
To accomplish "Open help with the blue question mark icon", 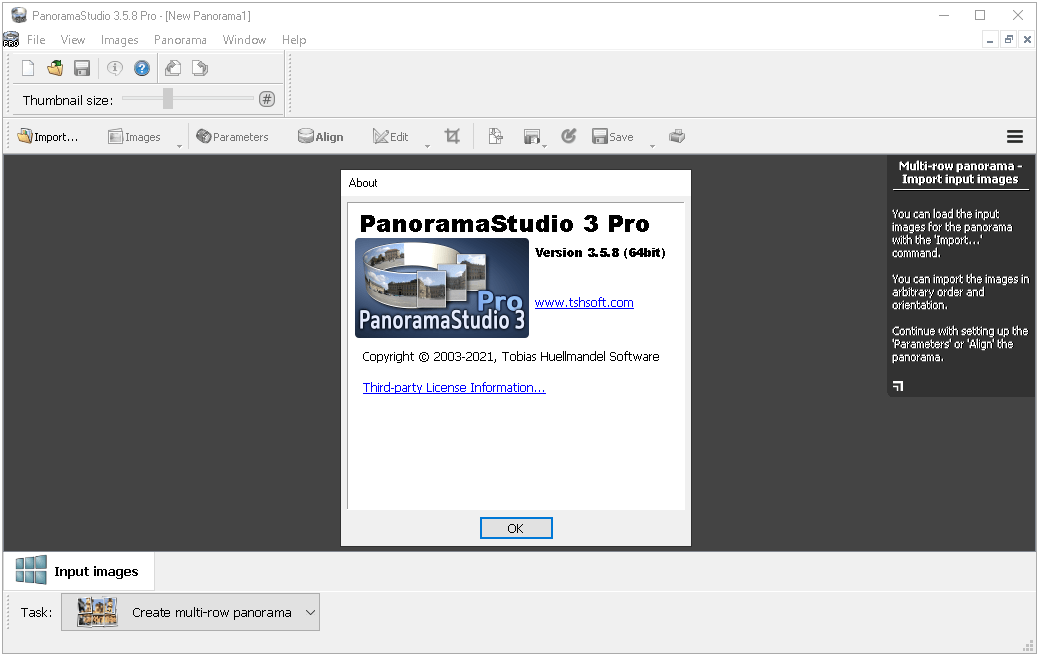I will 142,68.
